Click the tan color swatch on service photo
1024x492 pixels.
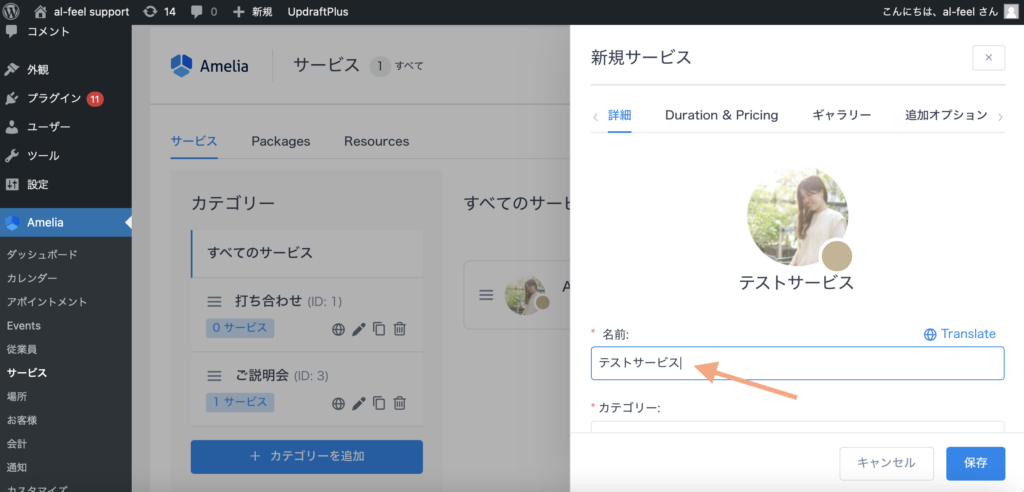pos(836,256)
